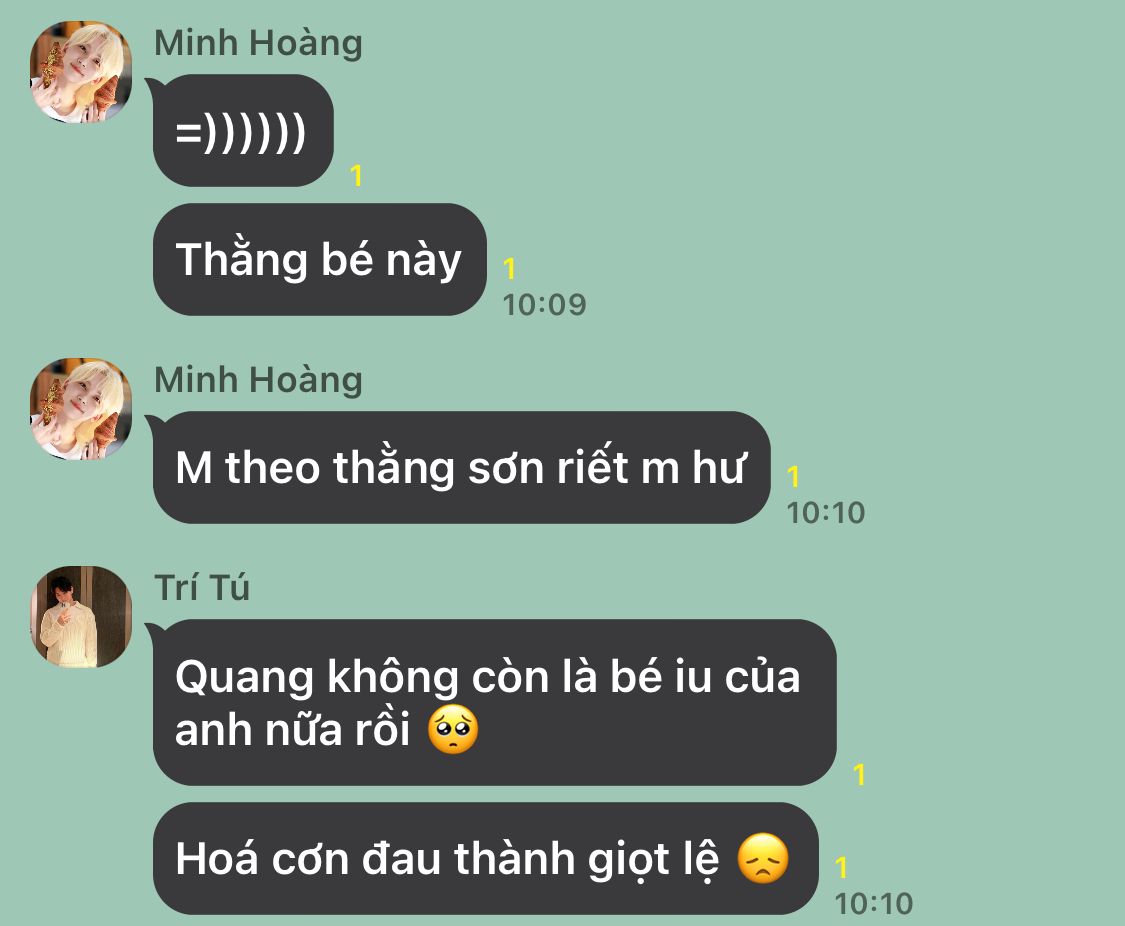The height and width of the screenshot is (926, 1125).
Task: Click the read count above the 10:10 timestamp of Minh Hoàng
Action: 793,477
